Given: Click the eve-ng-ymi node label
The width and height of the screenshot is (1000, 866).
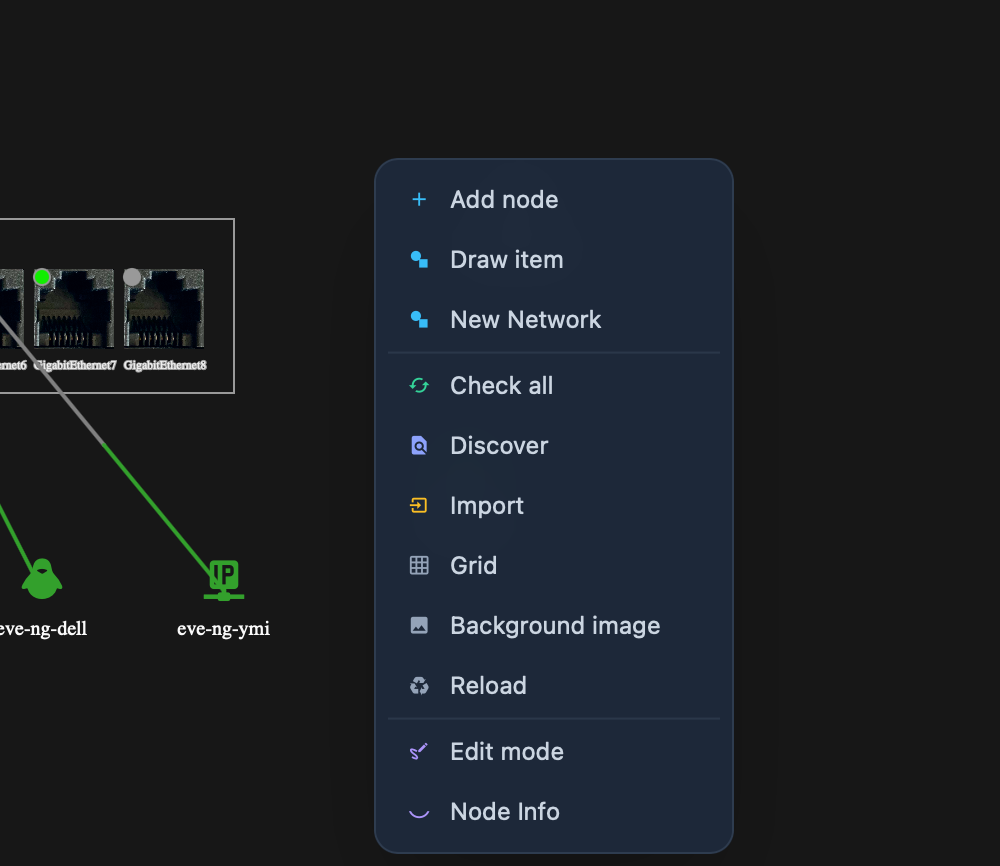Looking at the screenshot, I should [x=223, y=629].
